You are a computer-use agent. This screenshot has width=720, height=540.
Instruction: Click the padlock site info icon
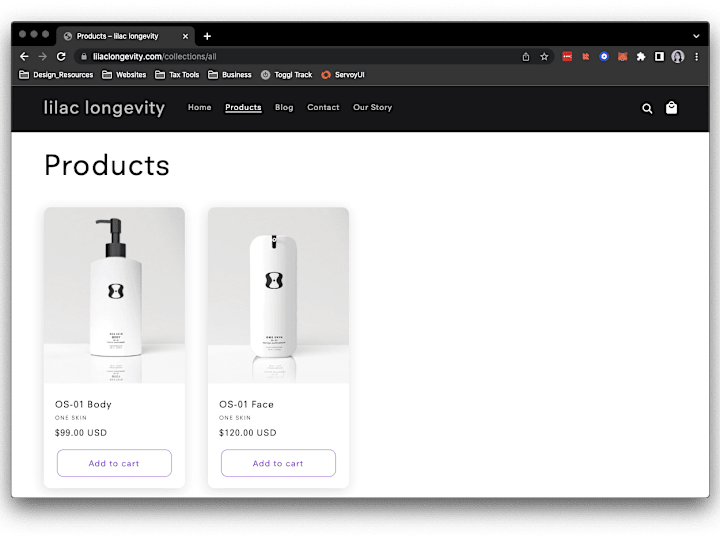pos(84,56)
